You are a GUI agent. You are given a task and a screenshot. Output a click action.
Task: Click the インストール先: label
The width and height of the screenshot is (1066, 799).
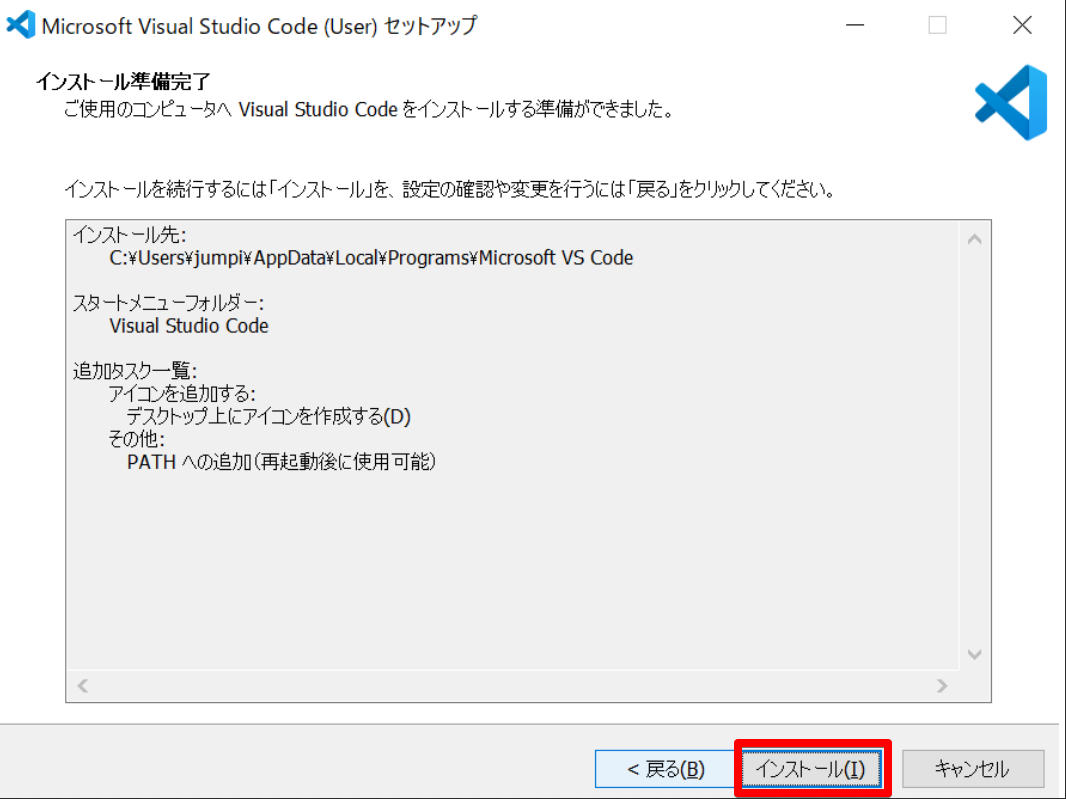(129, 235)
